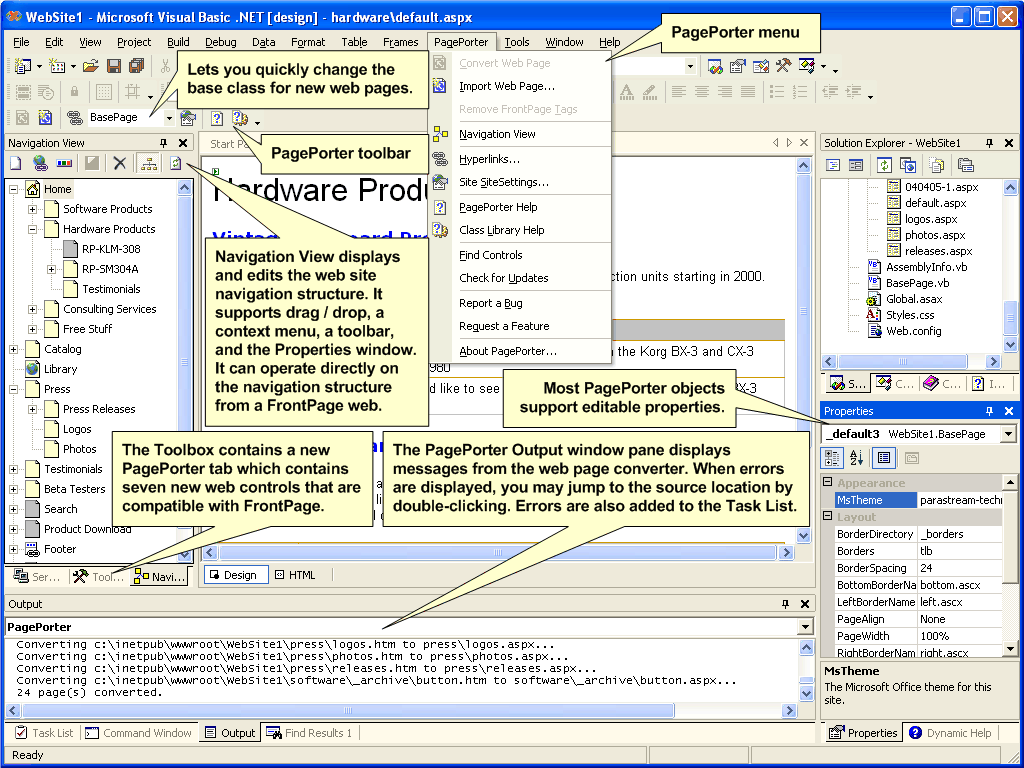Select Press Releases in navigation tree

[x=99, y=409]
